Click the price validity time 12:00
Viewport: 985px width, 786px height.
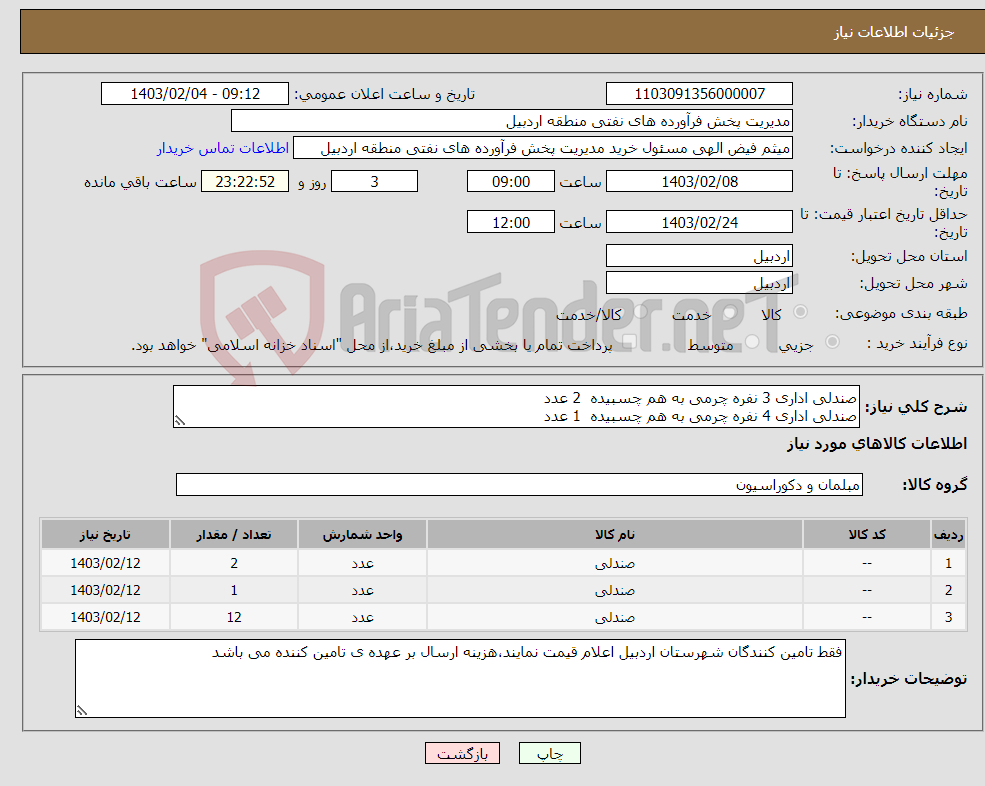click(511, 222)
